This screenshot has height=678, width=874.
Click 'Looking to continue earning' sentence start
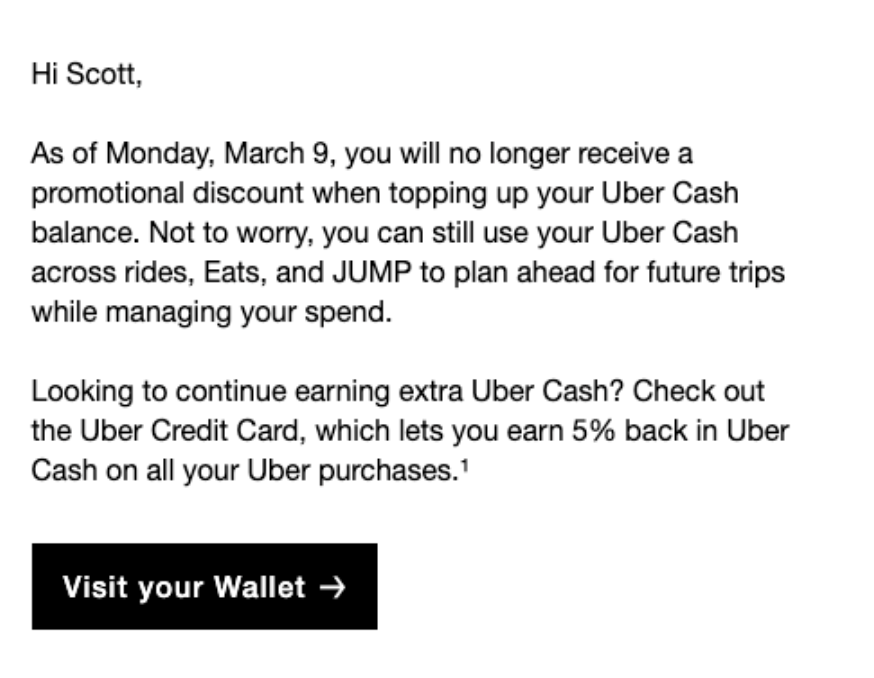(210, 391)
